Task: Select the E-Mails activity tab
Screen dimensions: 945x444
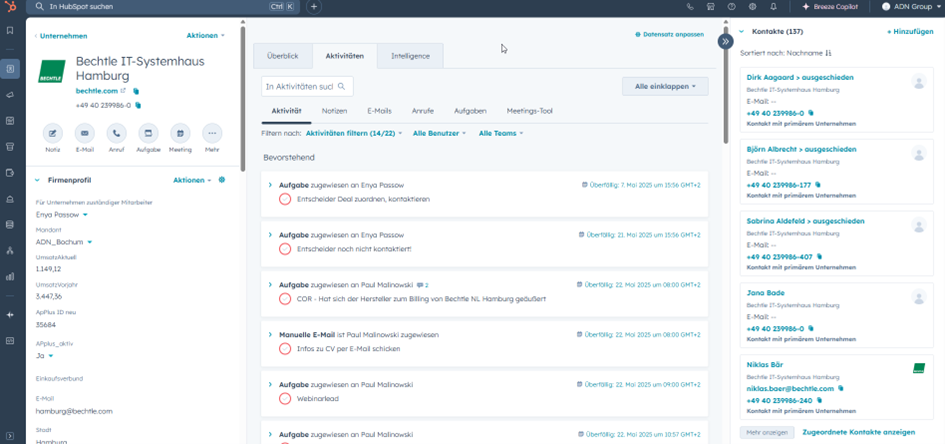Action: point(379,111)
